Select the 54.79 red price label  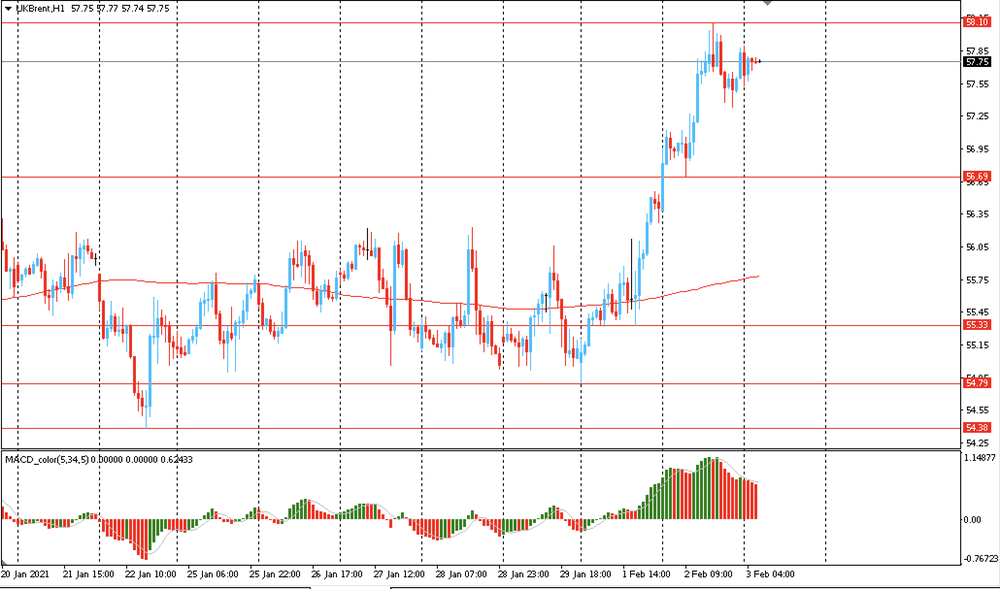pyautogui.click(x=976, y=383)
